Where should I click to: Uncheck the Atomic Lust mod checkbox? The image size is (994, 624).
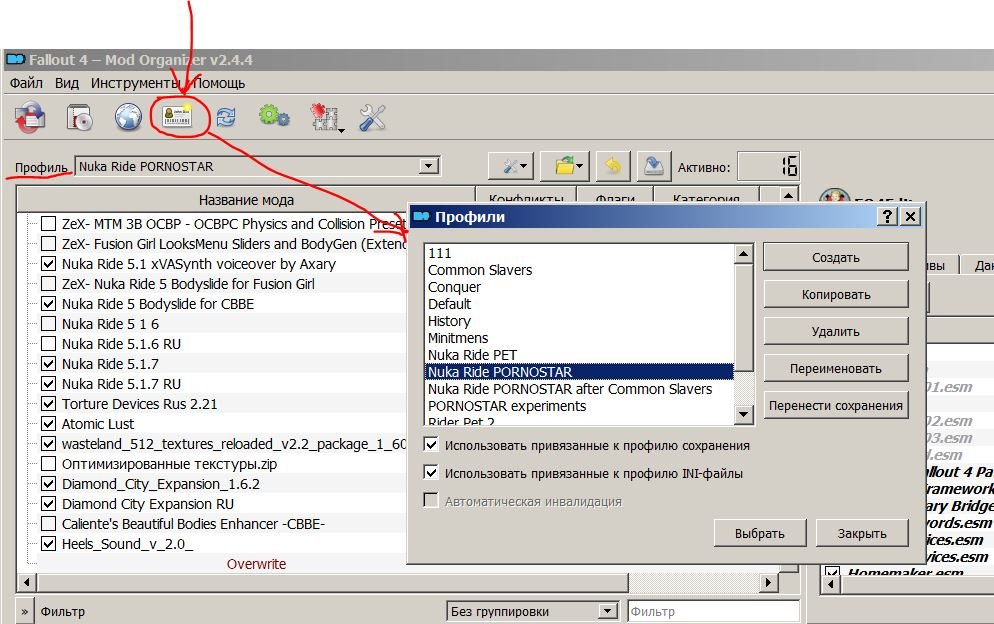pyautogui.click(x=48, y=424)
